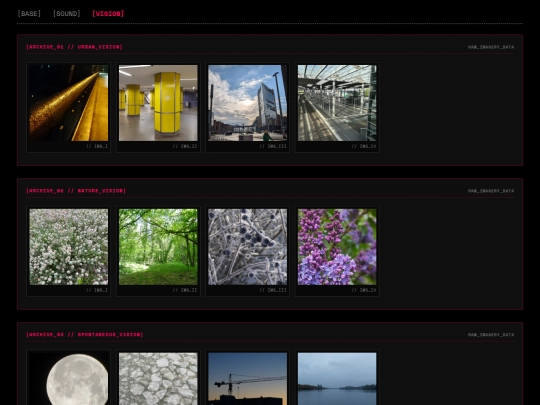Click RAW_IMAGERY_DATA label in urban archive
The height and width of the screenshot is (405, 540).
point(491,47)
